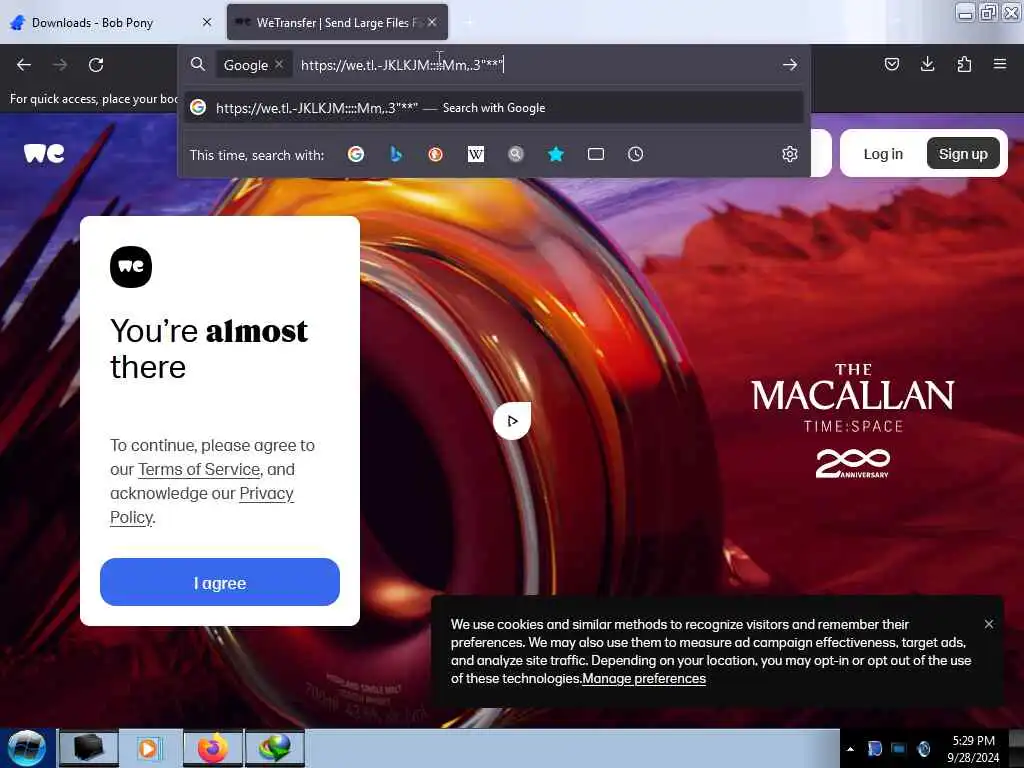Open the extensions puzzle icon
1024x768 pixels.
coord(964,64)
